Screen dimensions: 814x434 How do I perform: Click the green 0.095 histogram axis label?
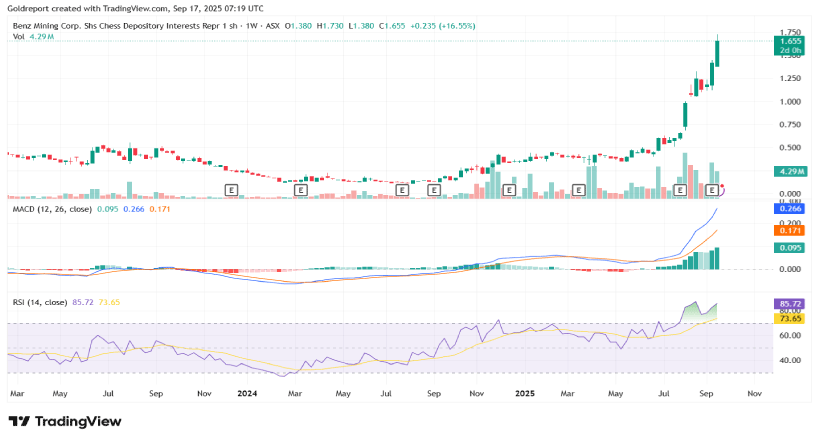tap(790, 248)
